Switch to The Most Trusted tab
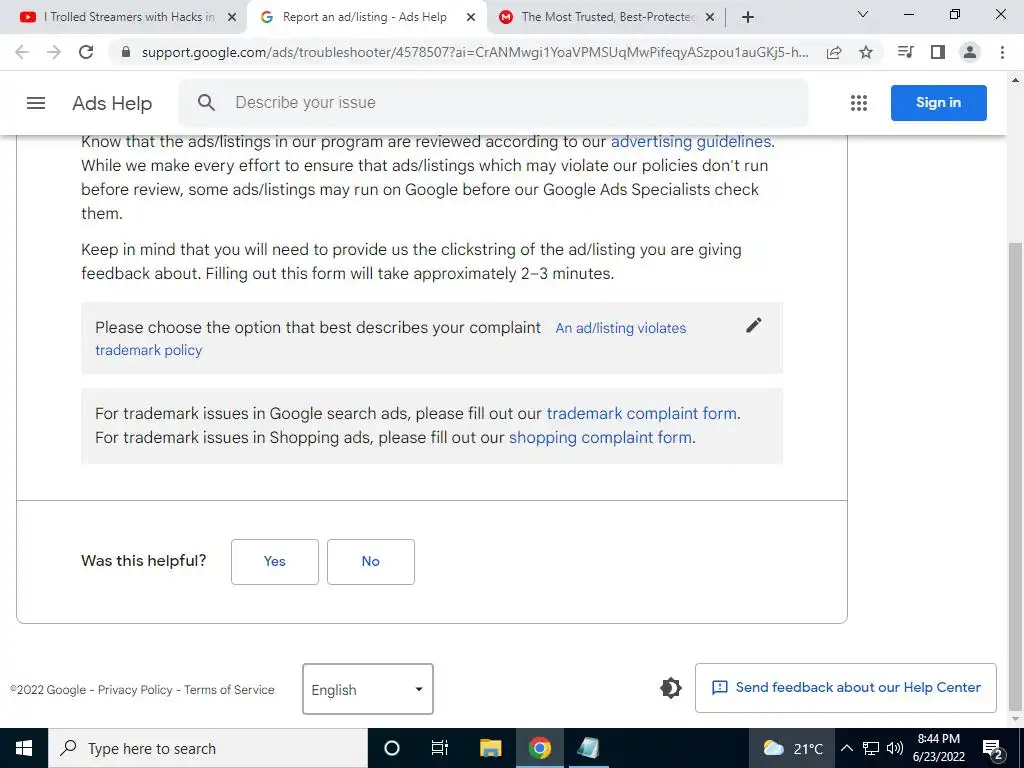 [x=605, y=18]
